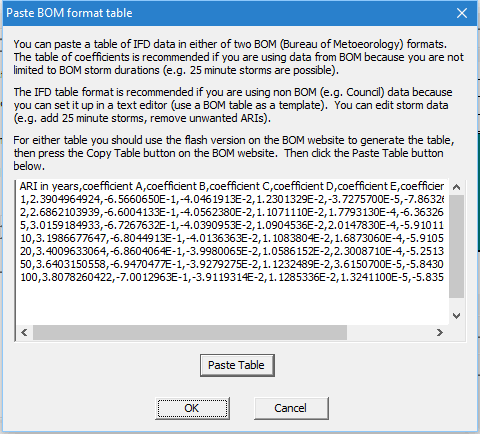480x434 pixels.
Task: Click the left arrow of the horizontal scrollbar
Action: point(24,332)
